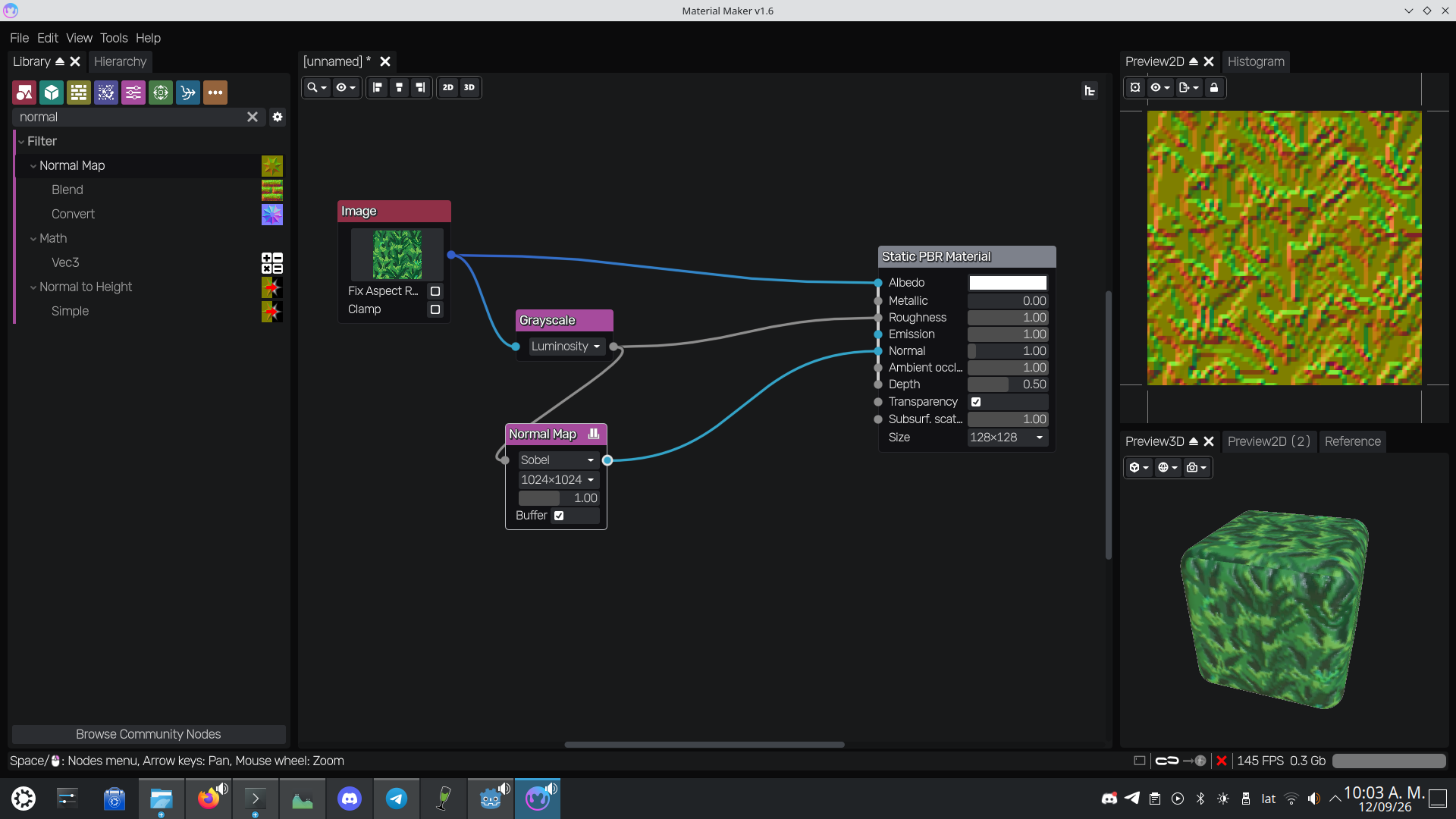Switch to the Histogram tab
Viewport: 1456px width, 819px height.
tap(1256, 61)
